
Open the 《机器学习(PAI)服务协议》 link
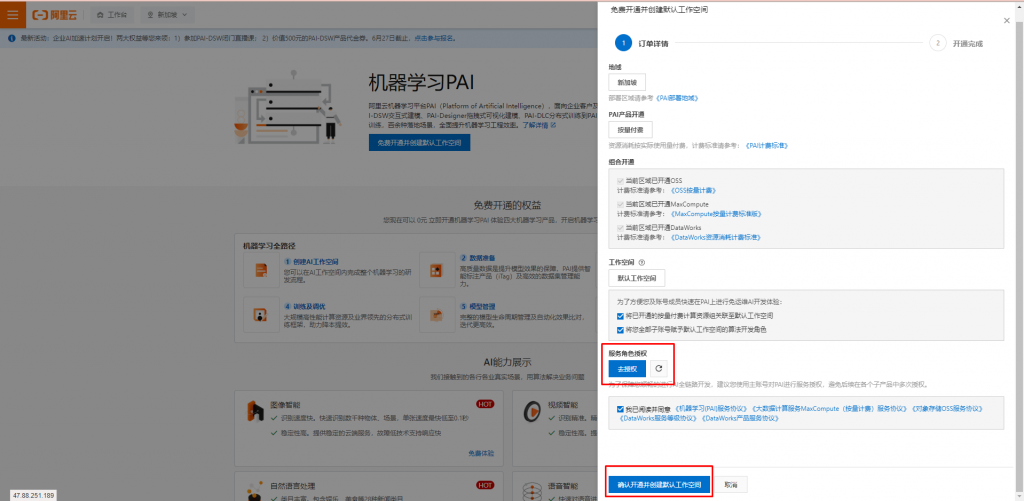(711, 409)
